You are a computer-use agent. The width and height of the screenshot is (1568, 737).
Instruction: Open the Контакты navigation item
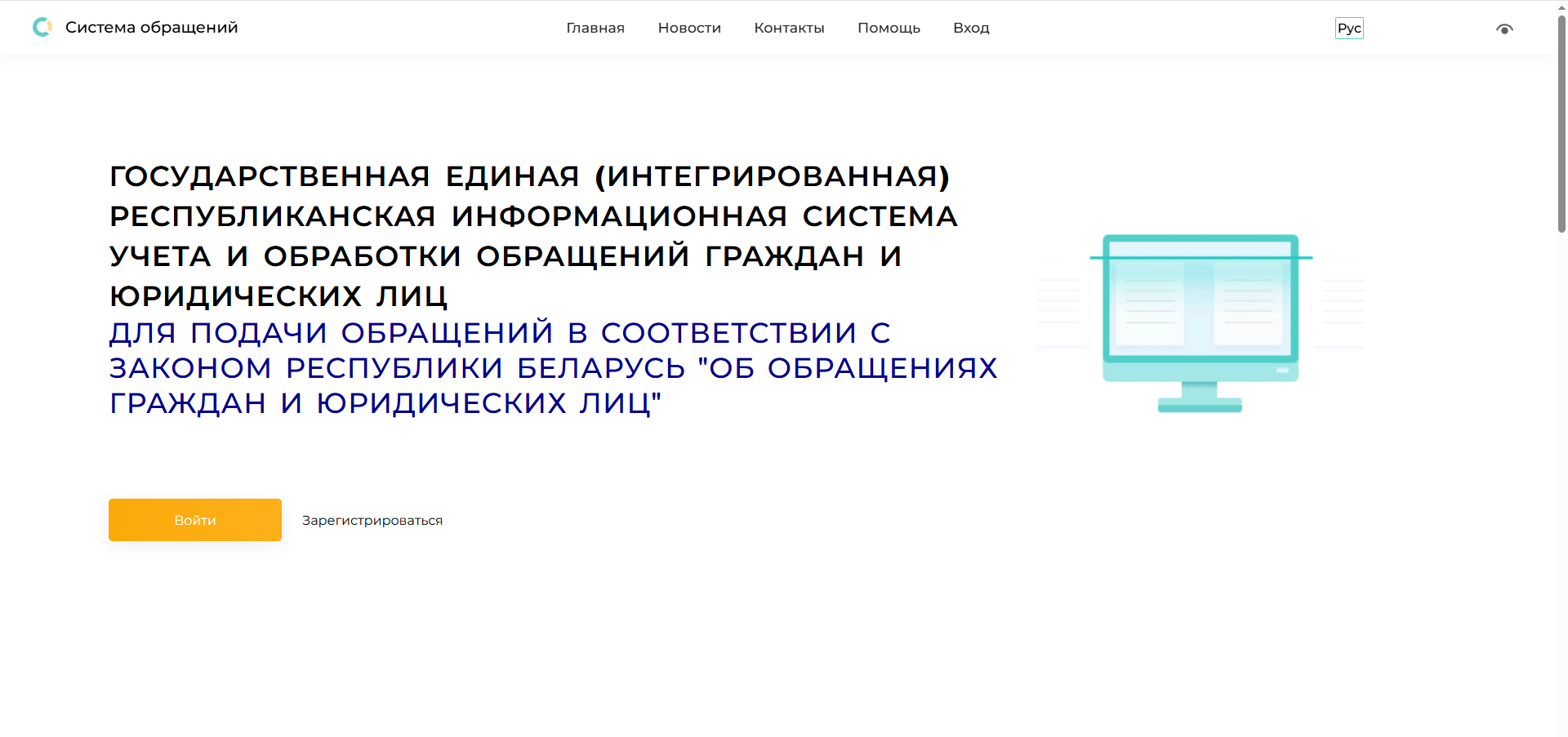789,29
